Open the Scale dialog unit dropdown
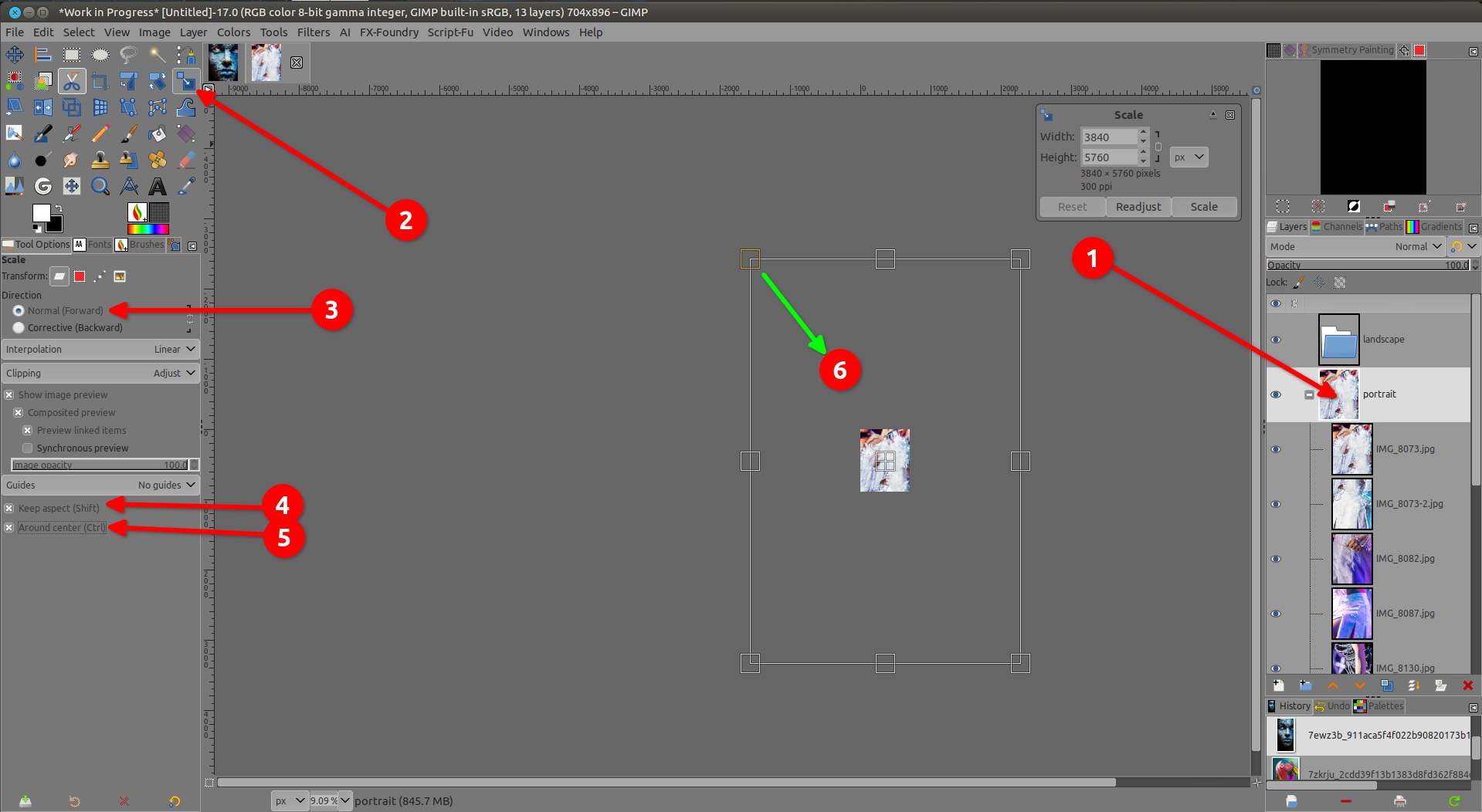Image resolution: width=1482 pixels, height=812 pixels. [x=1189, y=157]
